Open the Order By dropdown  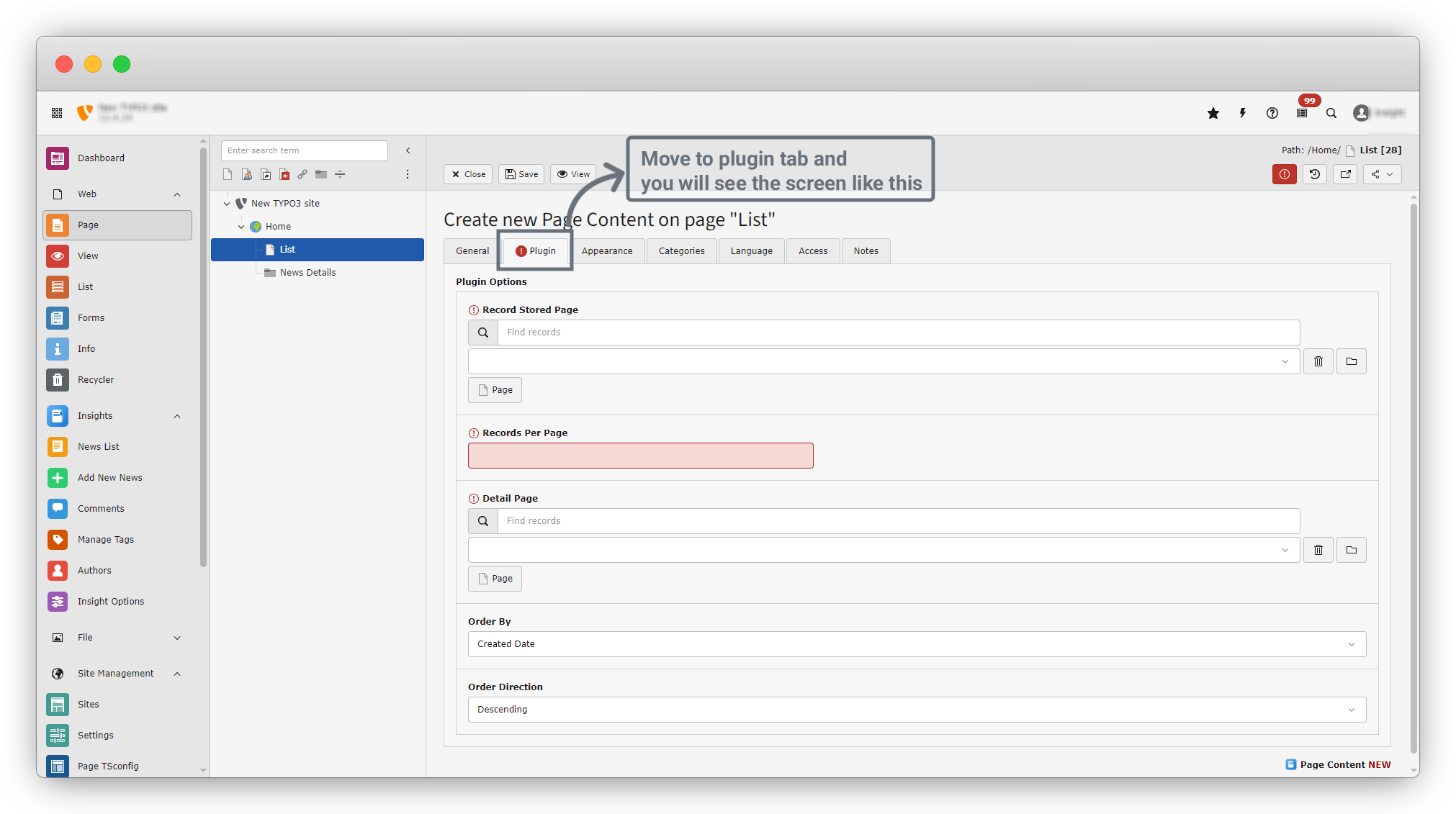[917, 644]
